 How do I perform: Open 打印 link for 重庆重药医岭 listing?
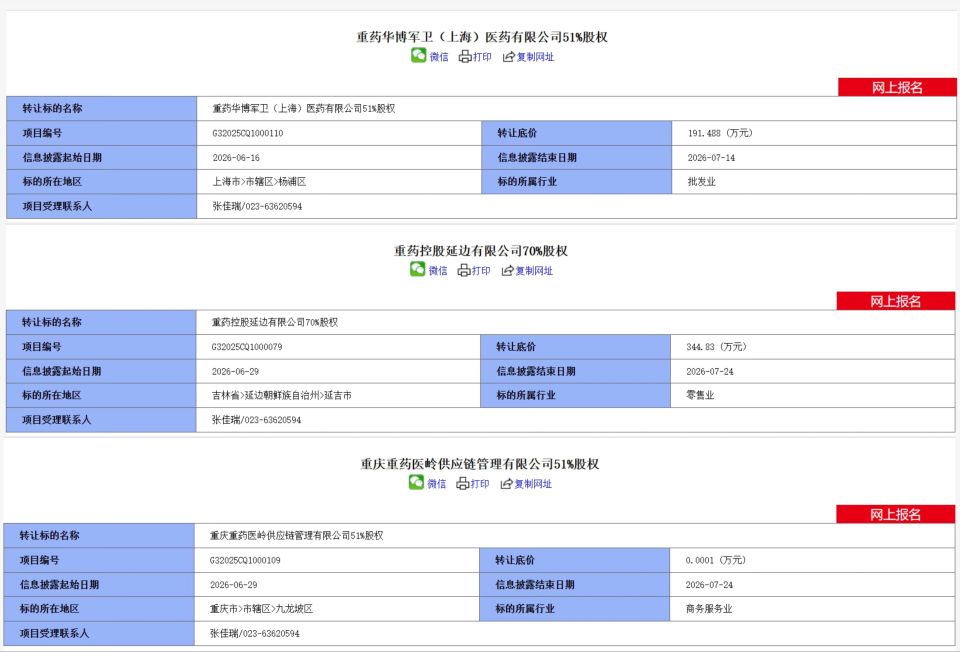tap(479, 484)
